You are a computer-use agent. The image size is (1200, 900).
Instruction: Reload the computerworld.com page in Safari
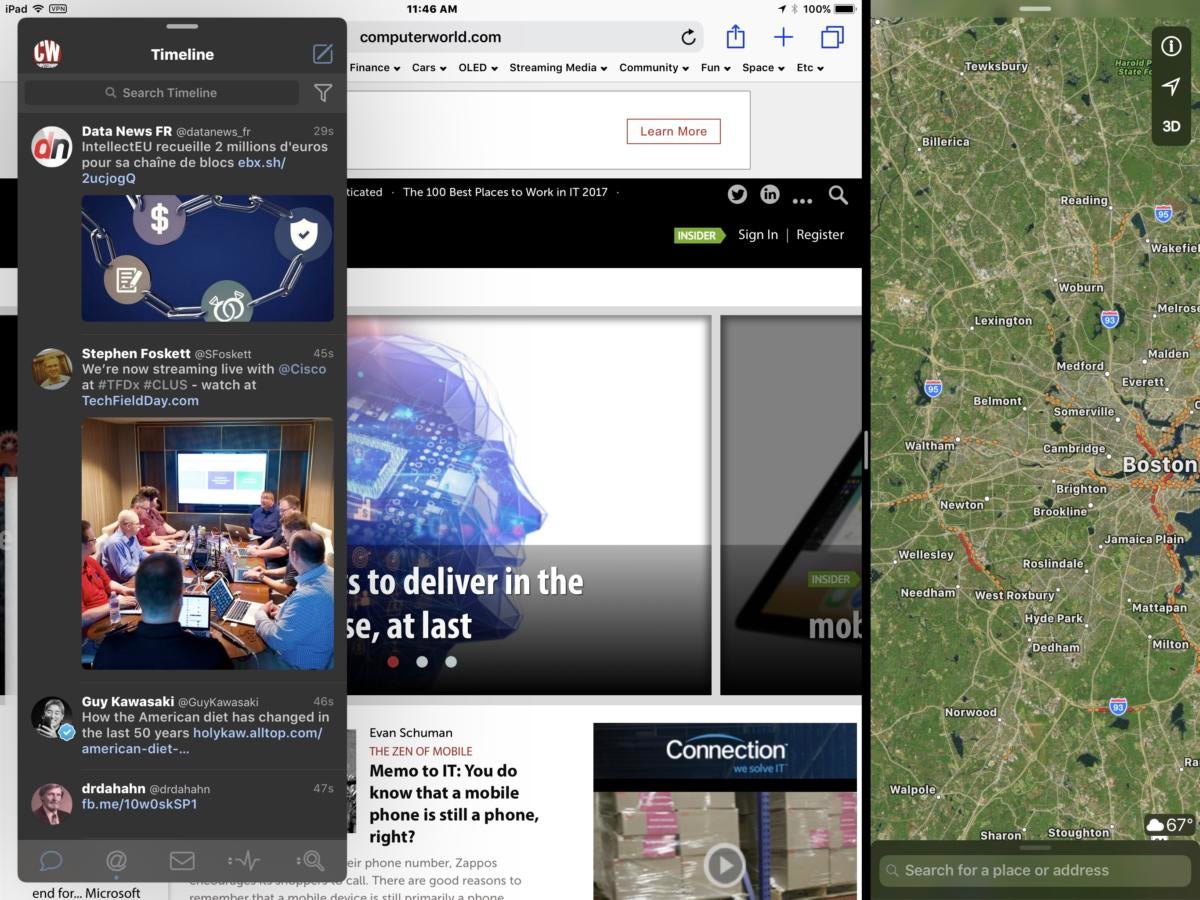tap(688, 37)
